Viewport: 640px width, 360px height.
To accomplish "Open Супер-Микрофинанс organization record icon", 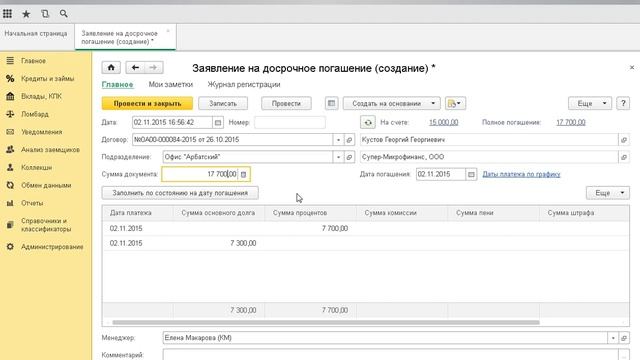I will pyautogui.click(x=624, y=157).
